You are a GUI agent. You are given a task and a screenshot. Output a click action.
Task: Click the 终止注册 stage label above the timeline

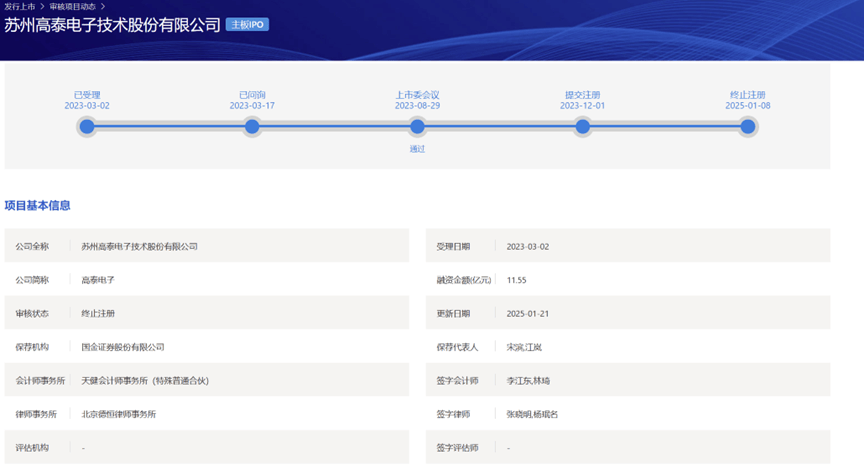[748, 95]
